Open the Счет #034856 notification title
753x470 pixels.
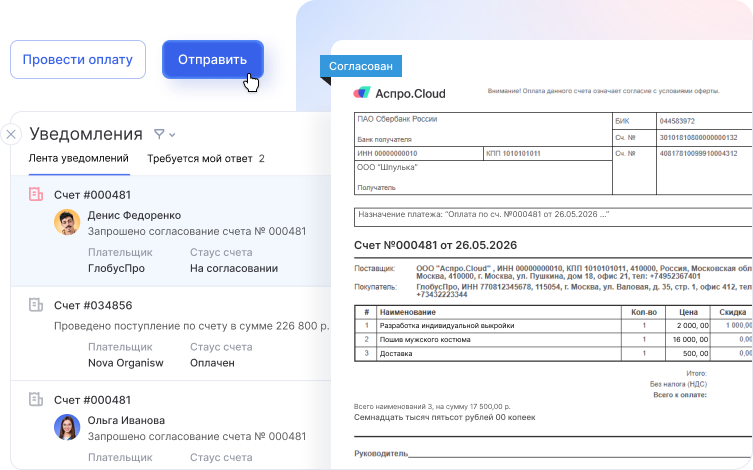93,305
